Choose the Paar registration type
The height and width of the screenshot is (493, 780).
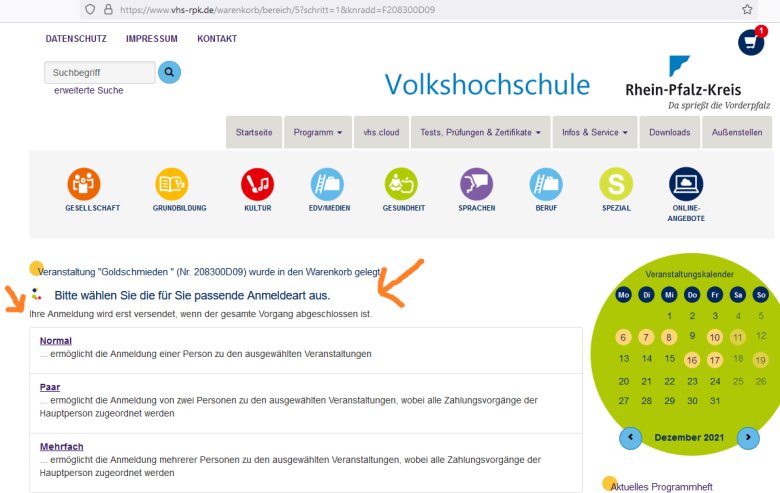[x=50, y=387]
